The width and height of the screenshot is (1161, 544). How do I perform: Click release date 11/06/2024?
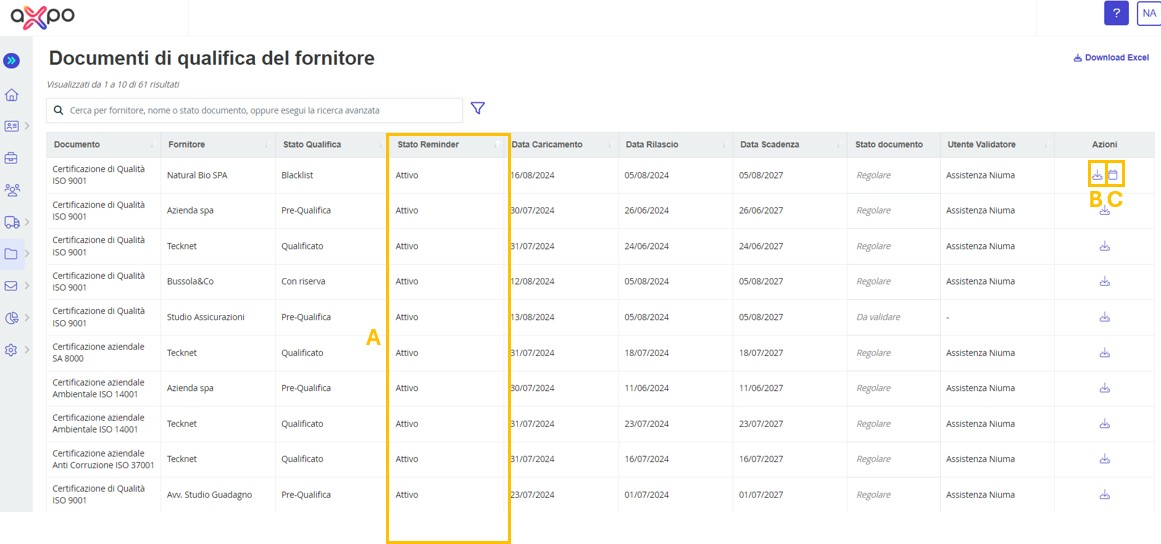click(646, 389)
